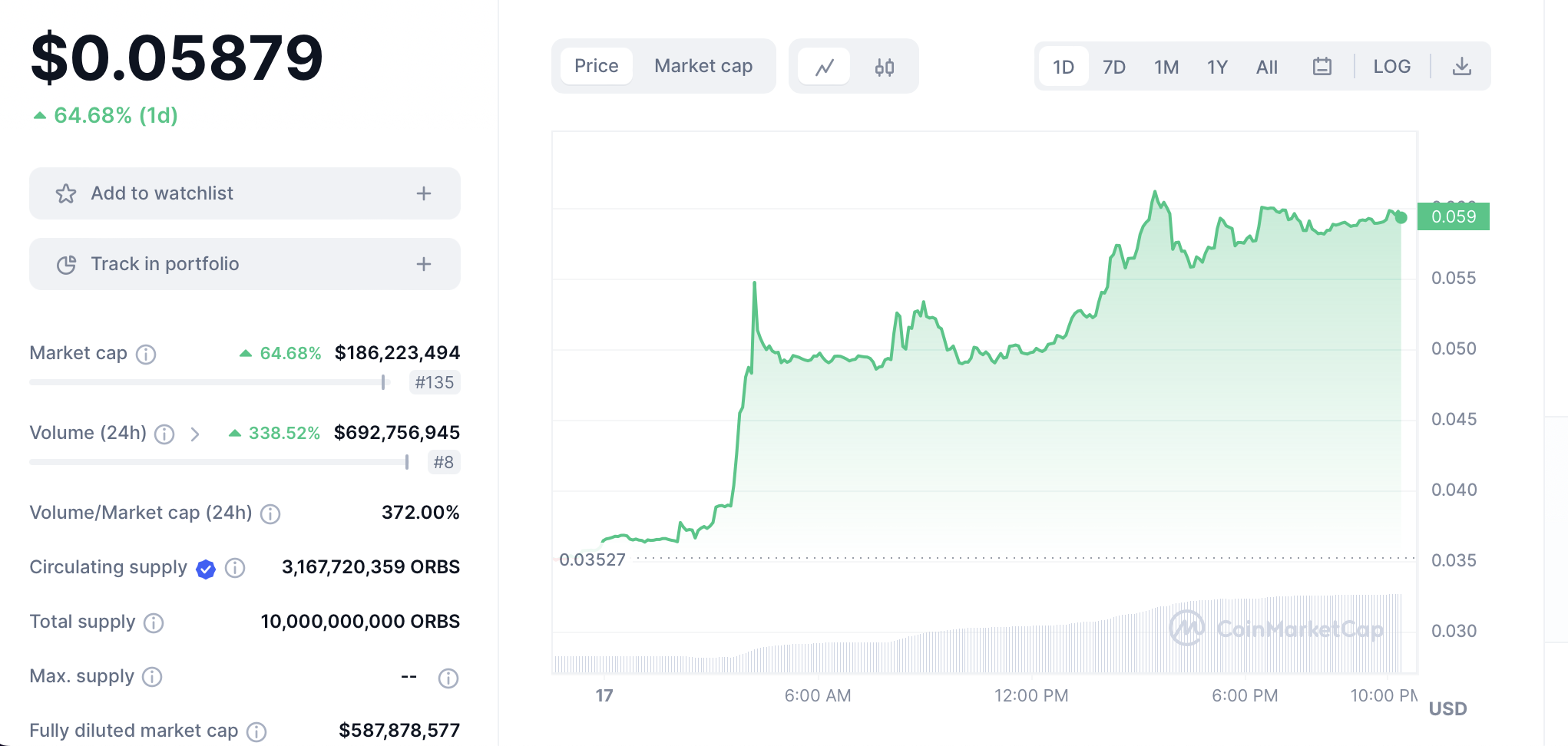Click the Market cap info icon
Screen dimensions: 1568x746
click(146, 354)
